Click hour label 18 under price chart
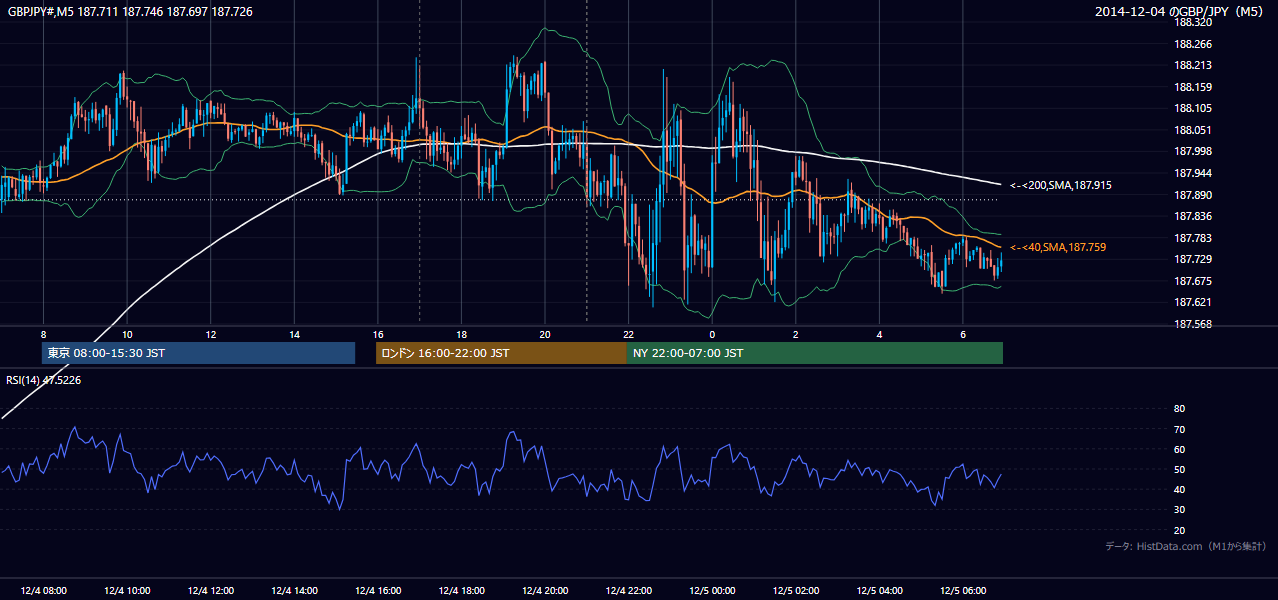 (461, 334)
